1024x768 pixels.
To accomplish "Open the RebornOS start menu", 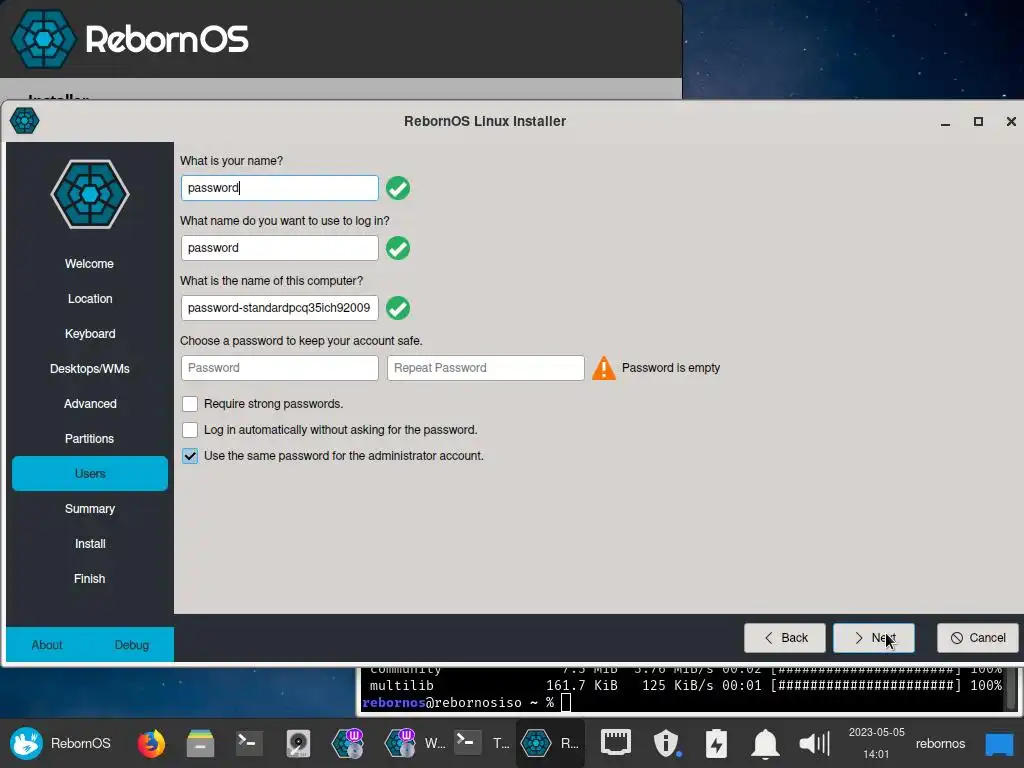I will (60, 743).
